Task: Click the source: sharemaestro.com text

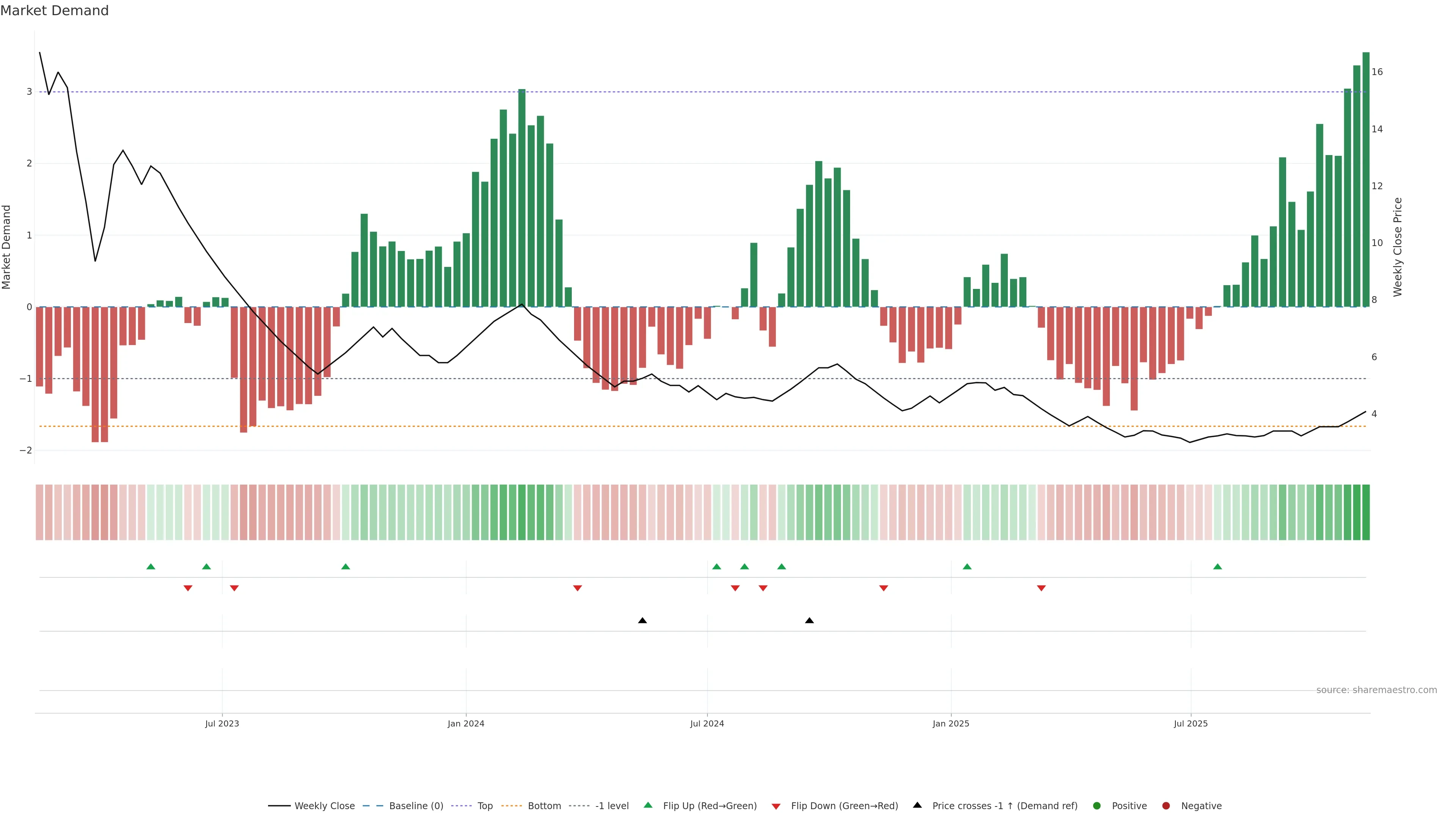Action: click(x=1376, y=690)
